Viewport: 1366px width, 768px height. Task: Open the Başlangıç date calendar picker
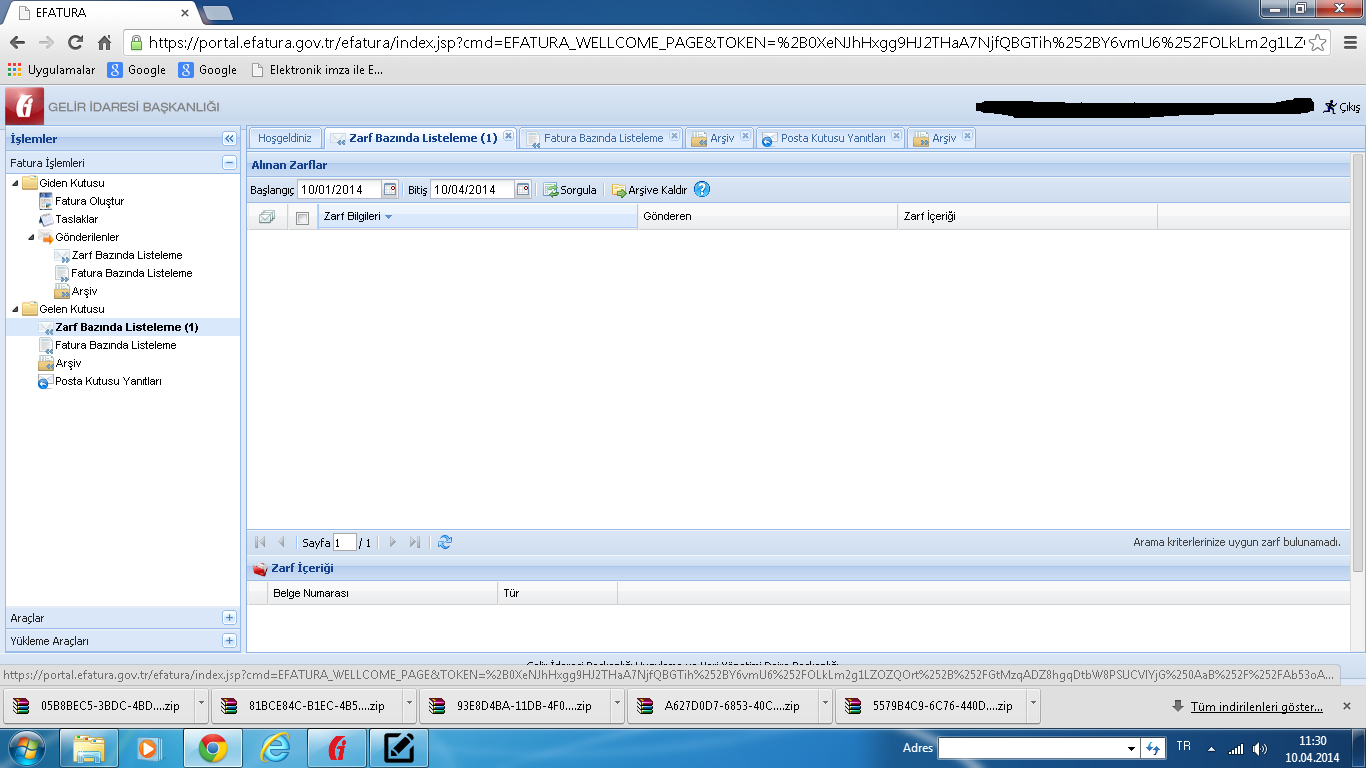point(390,189)
